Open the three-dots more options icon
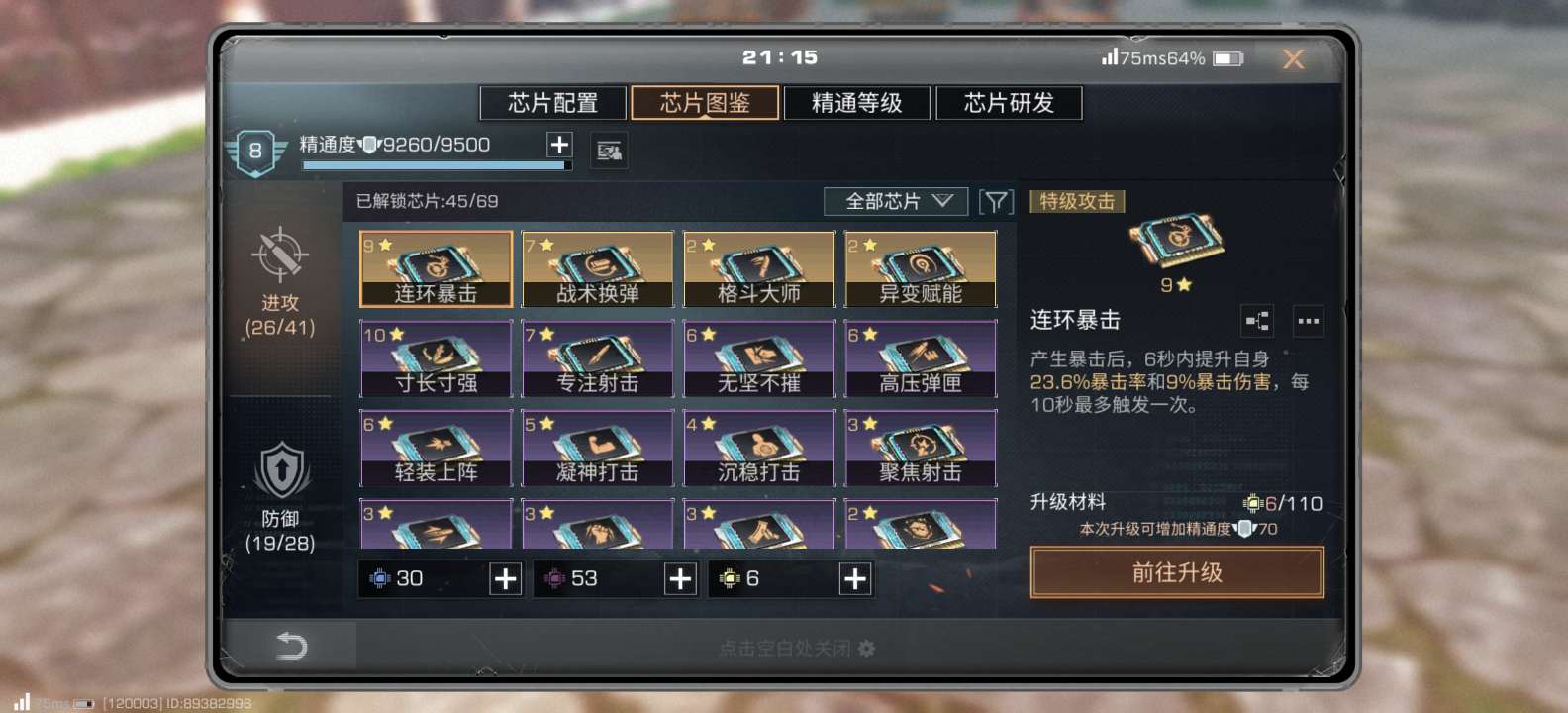The height and width of the screenshot is (713, 1568). click(1309, 321)
